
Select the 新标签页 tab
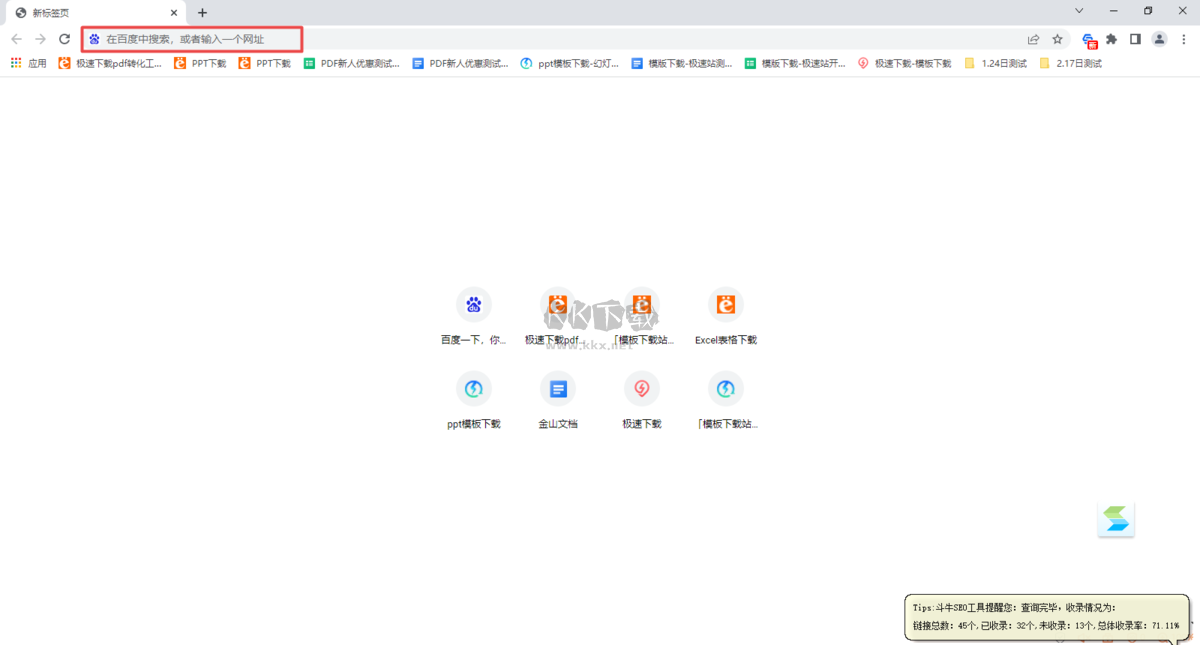coord(90,12)
